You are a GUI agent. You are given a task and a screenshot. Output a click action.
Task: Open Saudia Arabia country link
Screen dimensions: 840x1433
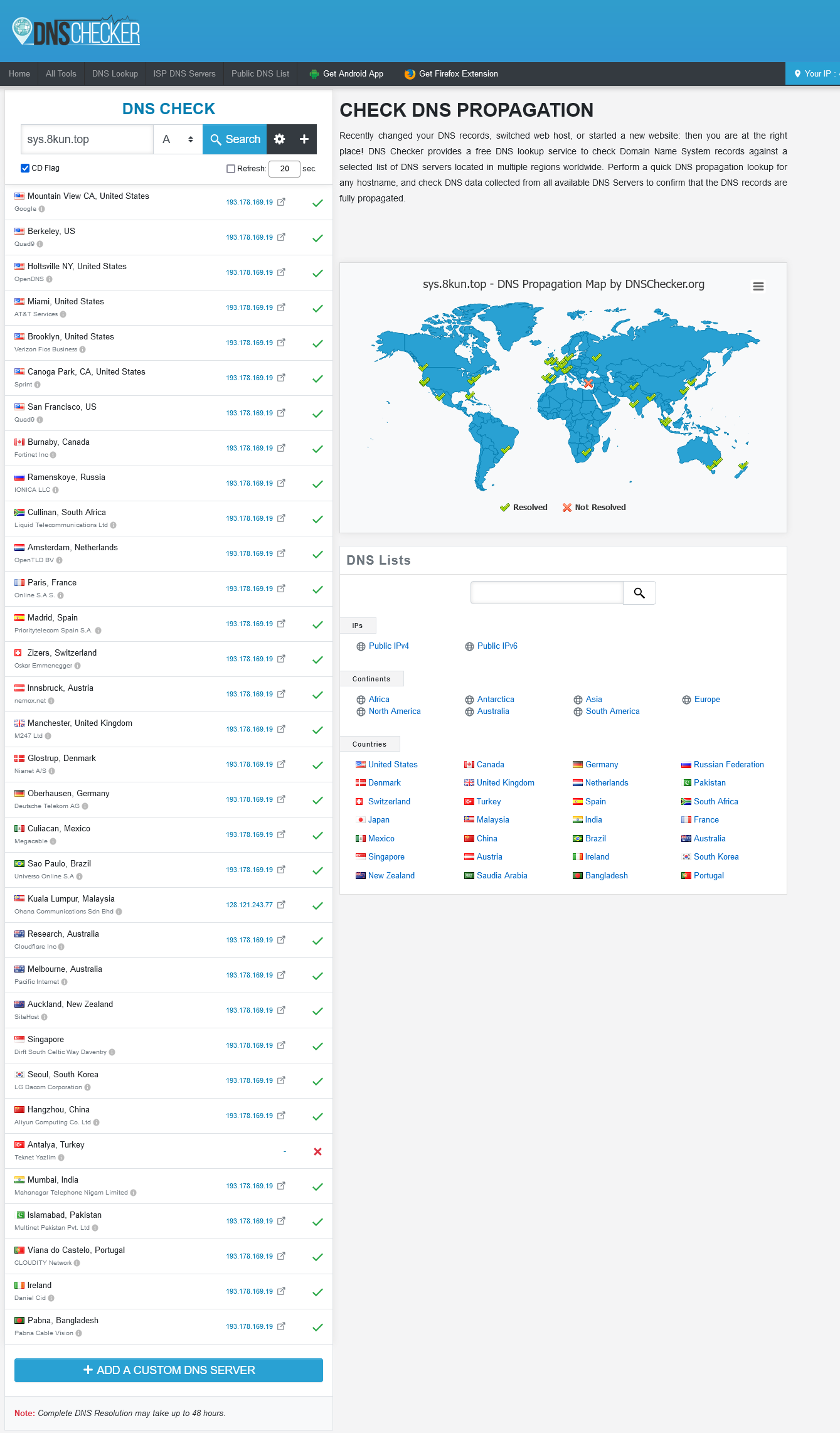point(502,875)
